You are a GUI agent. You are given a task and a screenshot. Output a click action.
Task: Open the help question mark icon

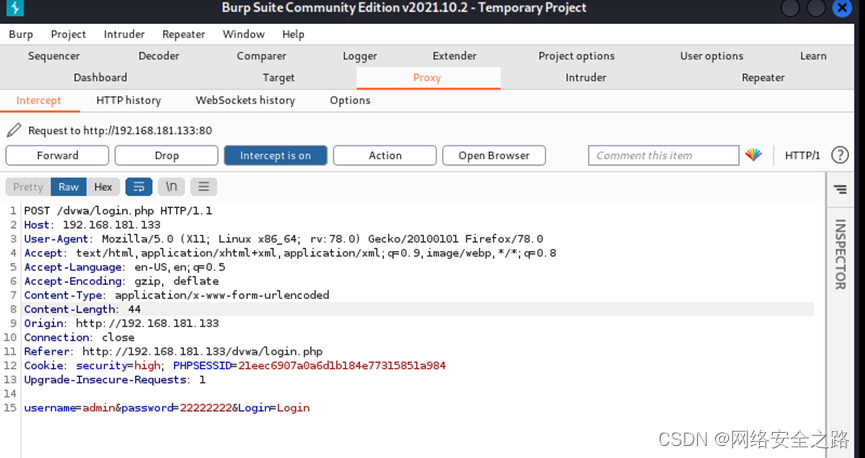tap(840, 155)
